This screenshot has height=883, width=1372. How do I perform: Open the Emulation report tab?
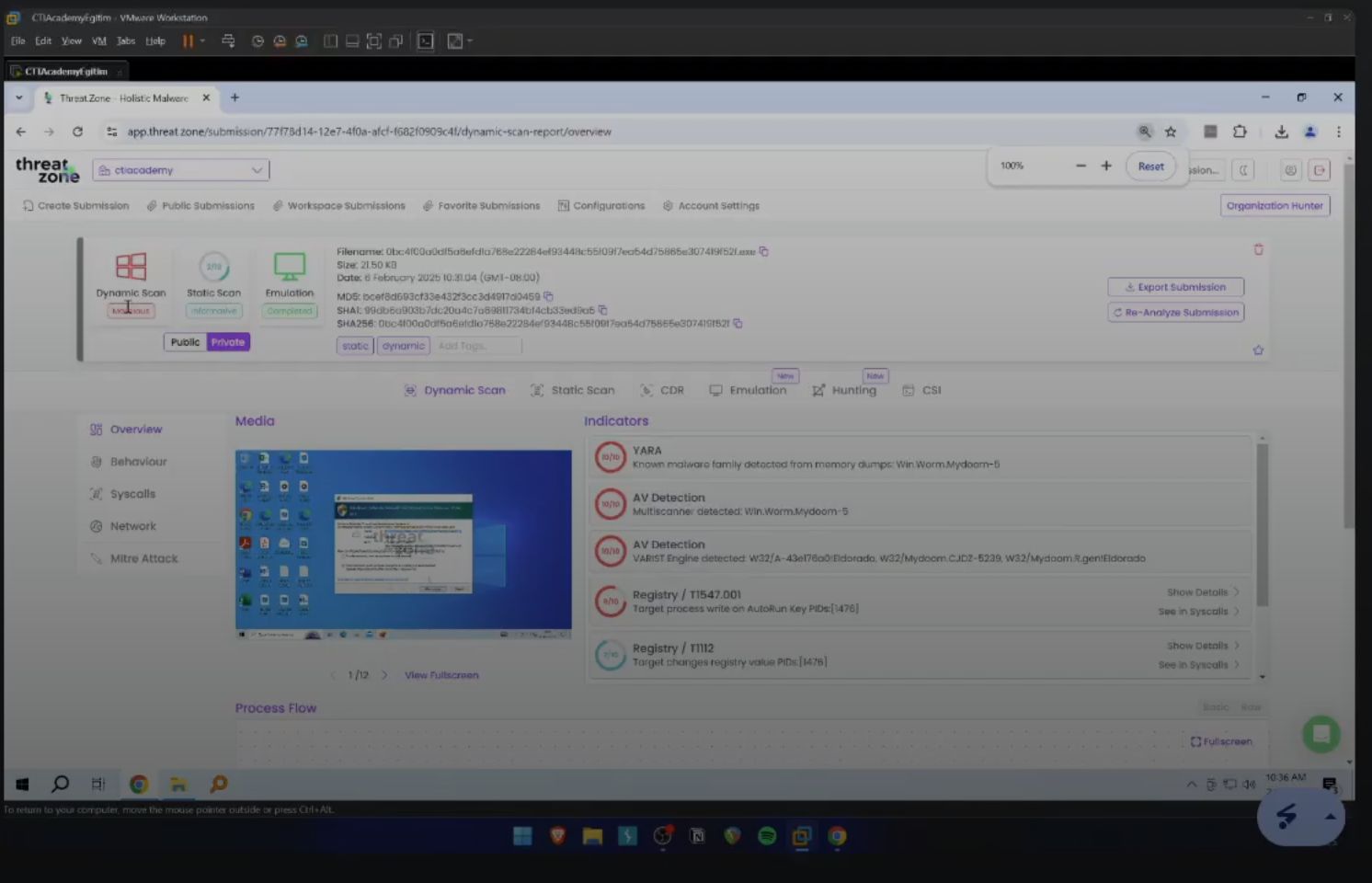tap(748, 390)
